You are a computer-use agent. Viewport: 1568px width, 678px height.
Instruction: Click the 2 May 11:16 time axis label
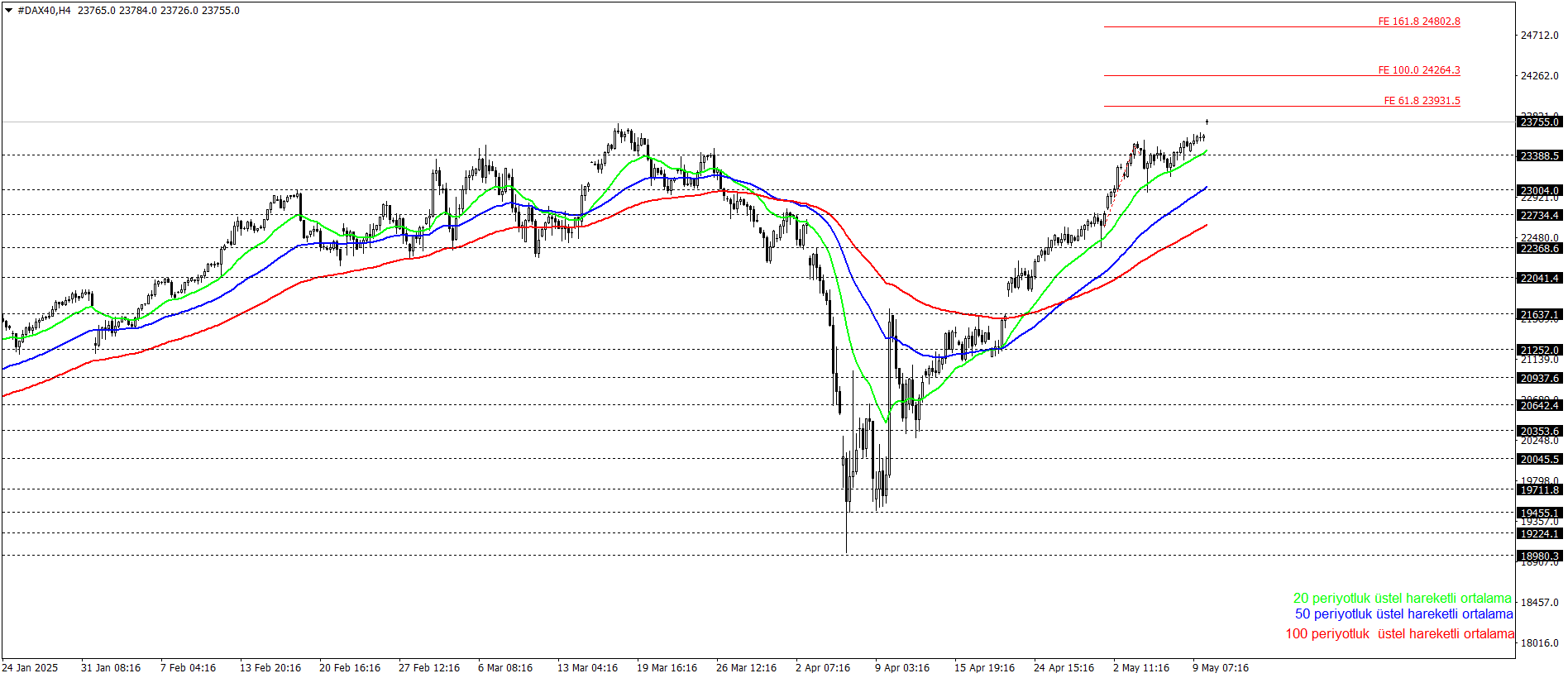(x=1141, y=668)
